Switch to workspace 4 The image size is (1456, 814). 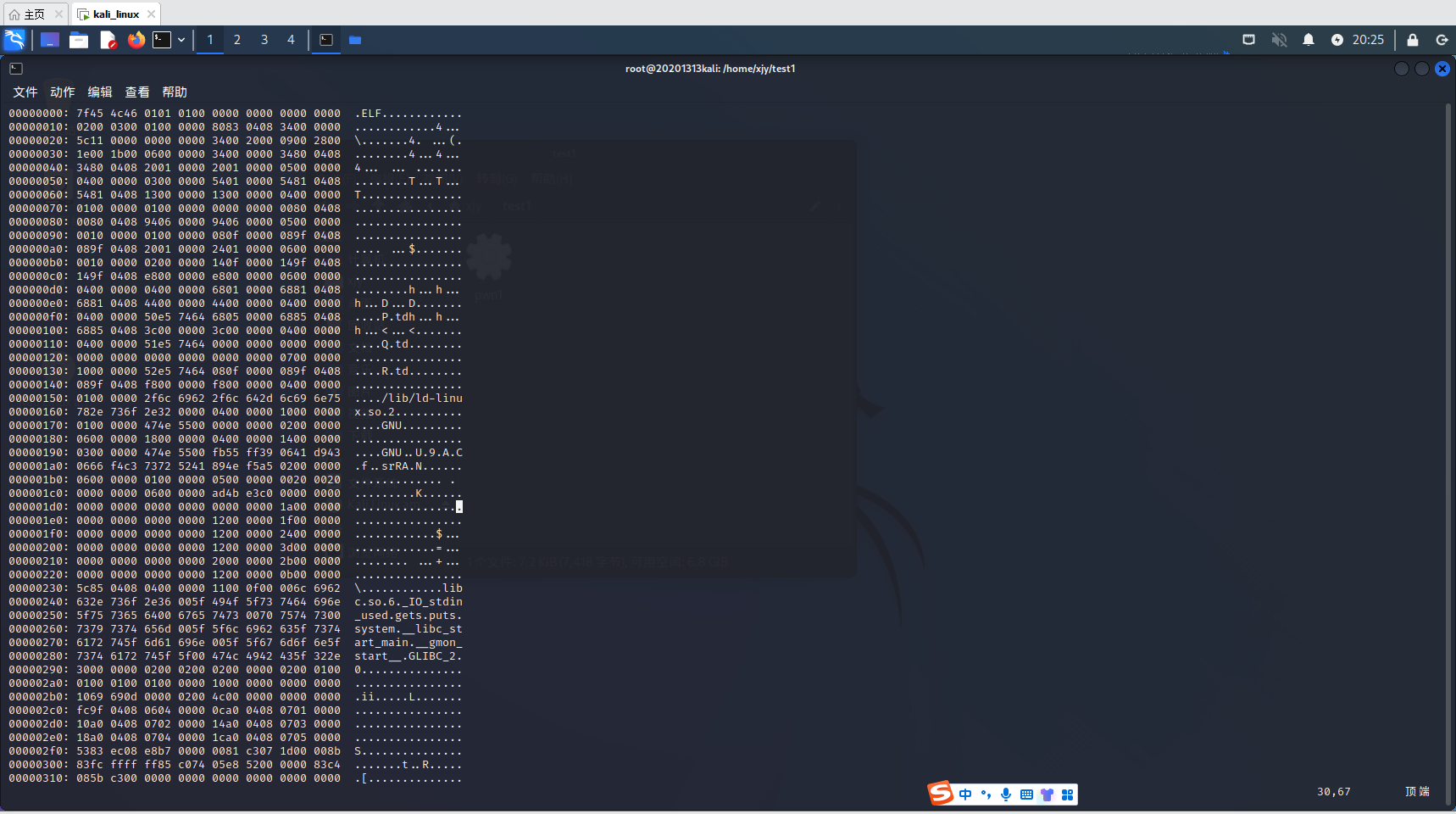pyautogui.click(x=291, y=40)
